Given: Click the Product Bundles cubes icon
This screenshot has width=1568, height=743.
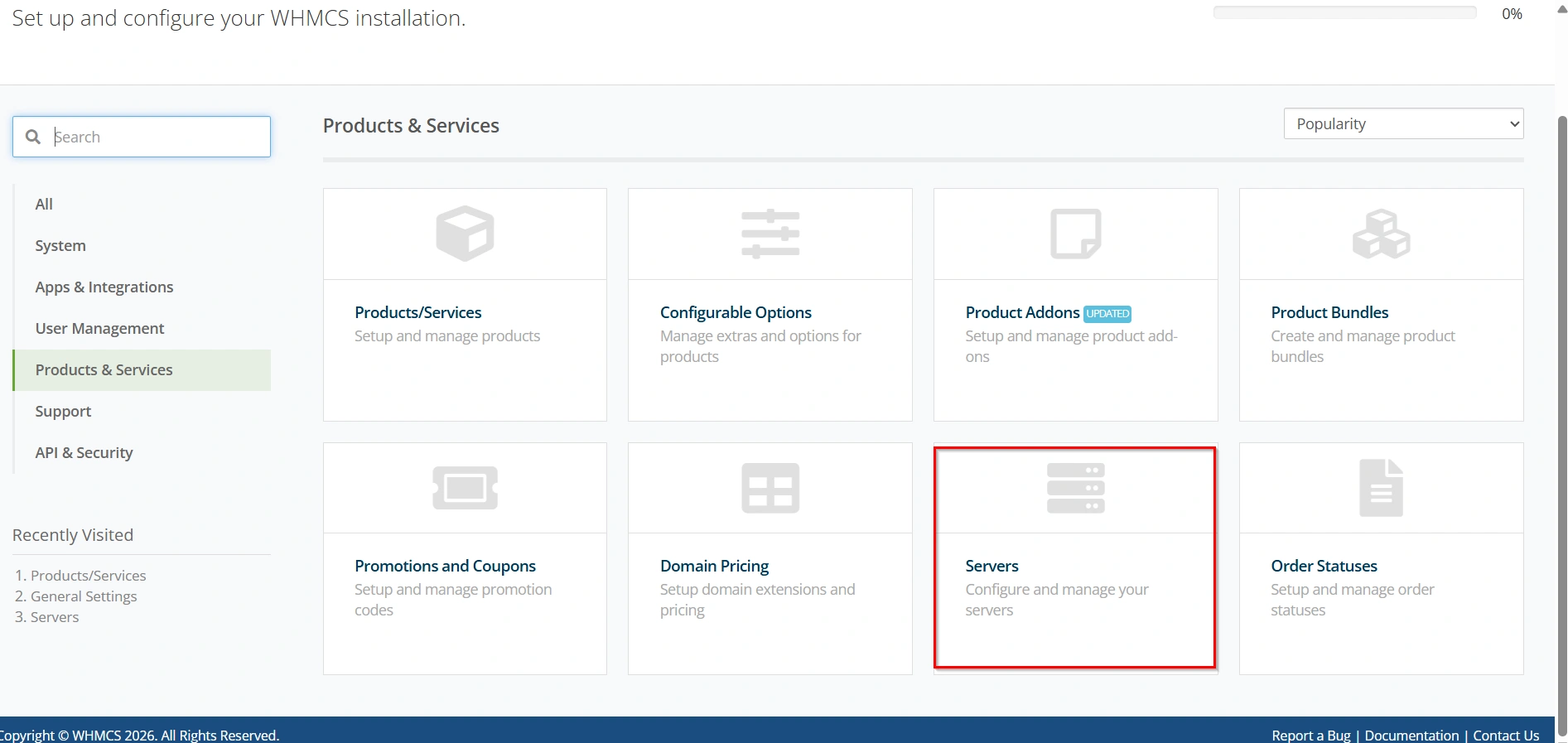Looking at the screenshot, I should (x=1381, y=234).
